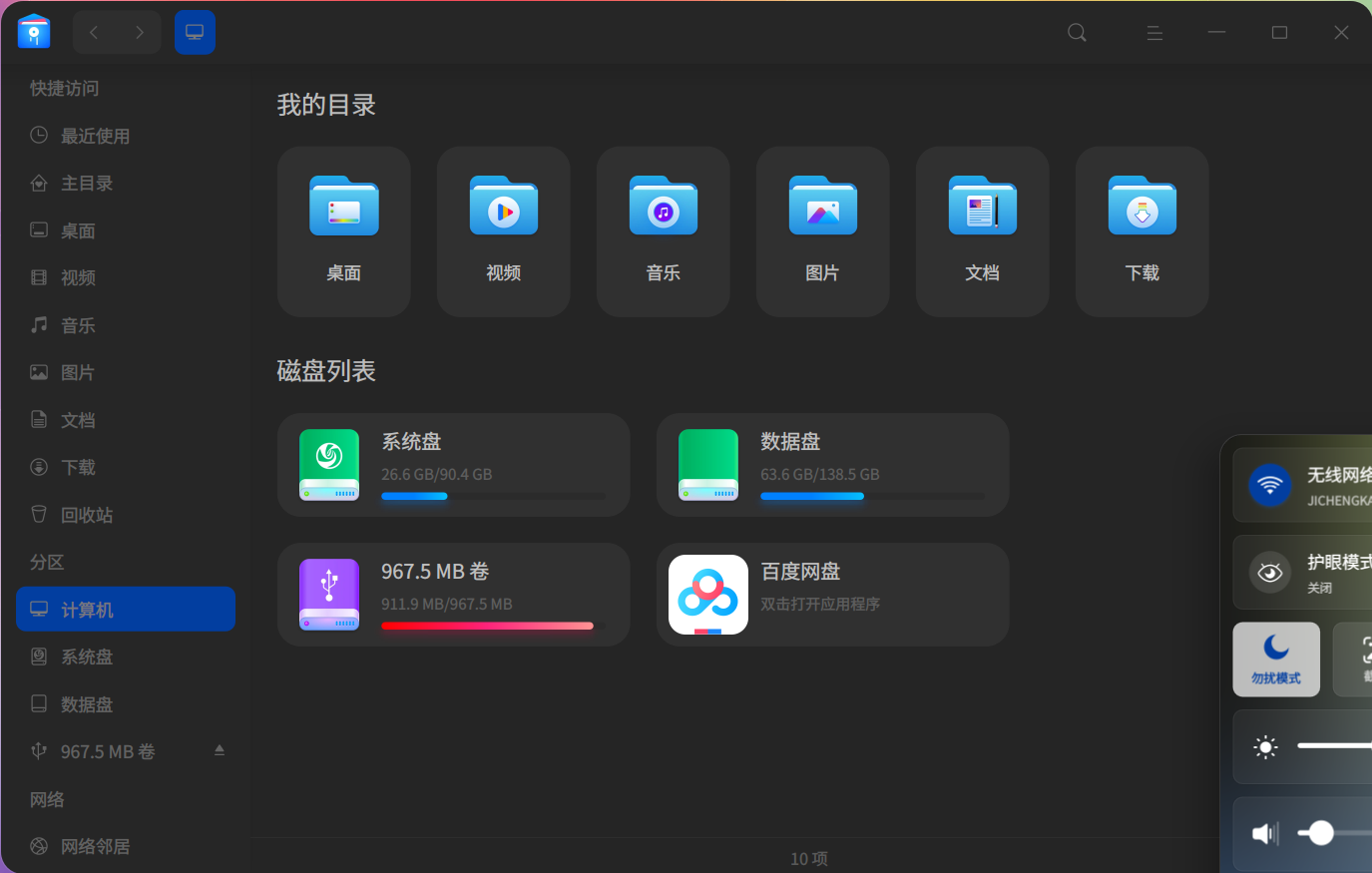Click the file manager app logo

34,32
